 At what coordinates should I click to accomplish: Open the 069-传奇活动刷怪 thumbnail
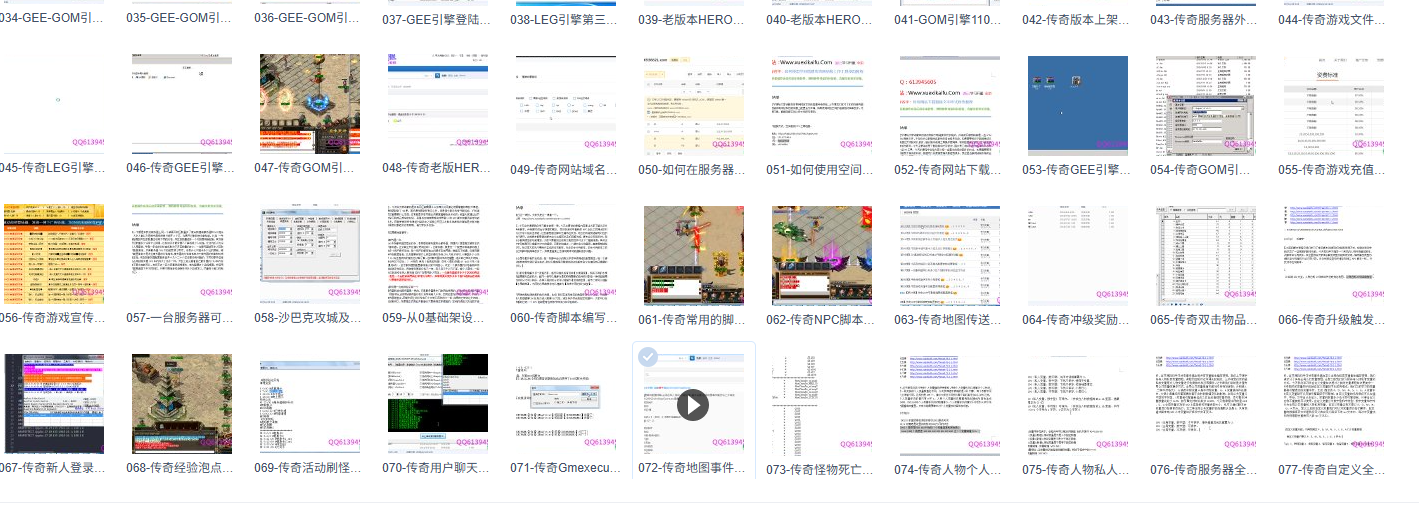310,404
